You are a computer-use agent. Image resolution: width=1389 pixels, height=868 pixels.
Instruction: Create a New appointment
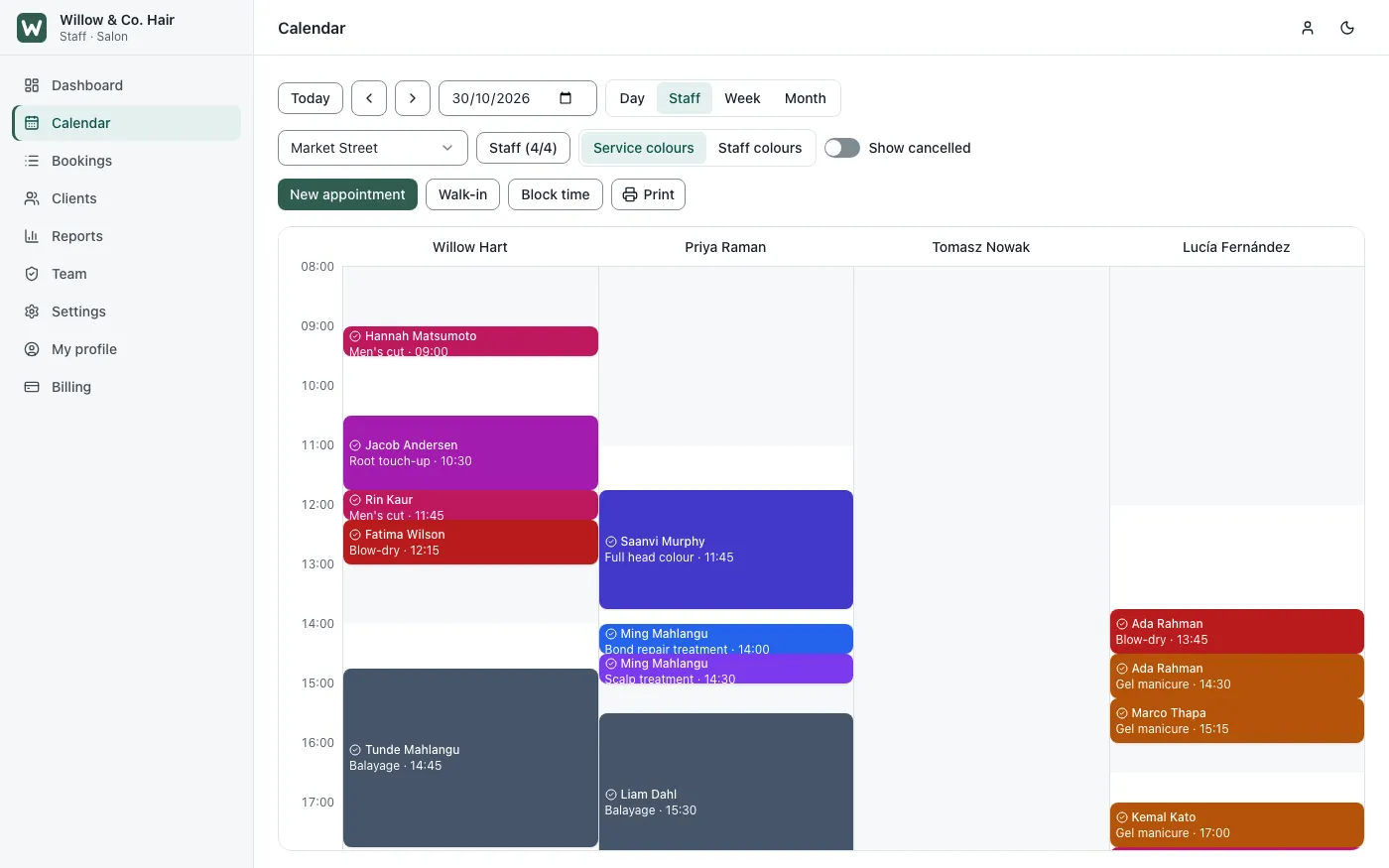coord(347,194)
